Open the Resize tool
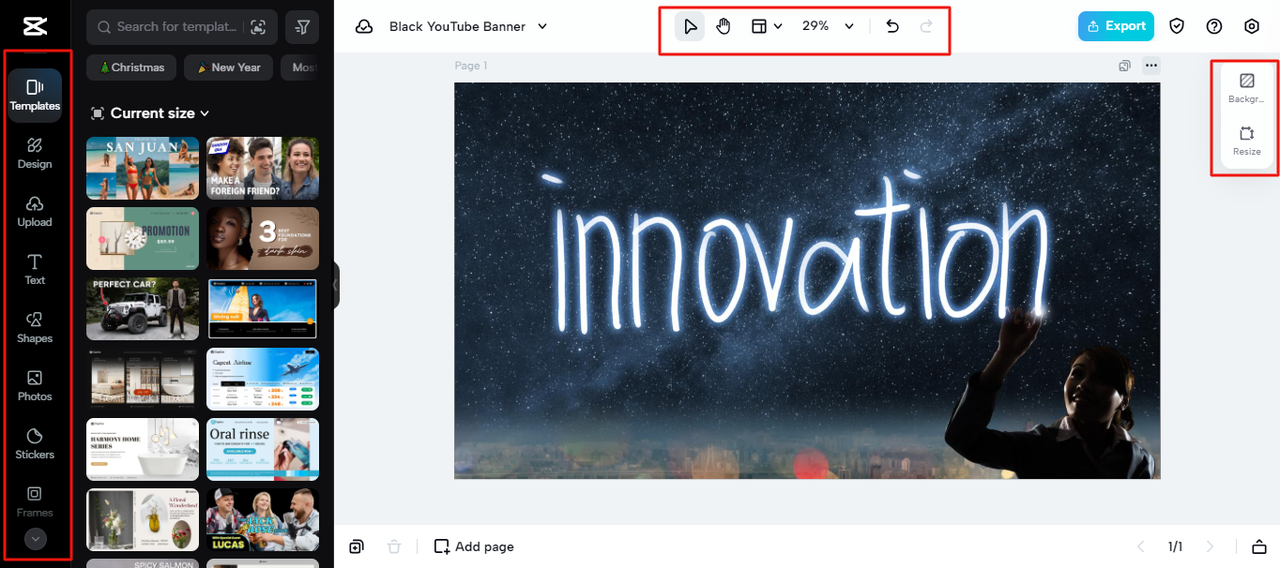This screenshot has width=1280, height=568. click(1247, 141)
